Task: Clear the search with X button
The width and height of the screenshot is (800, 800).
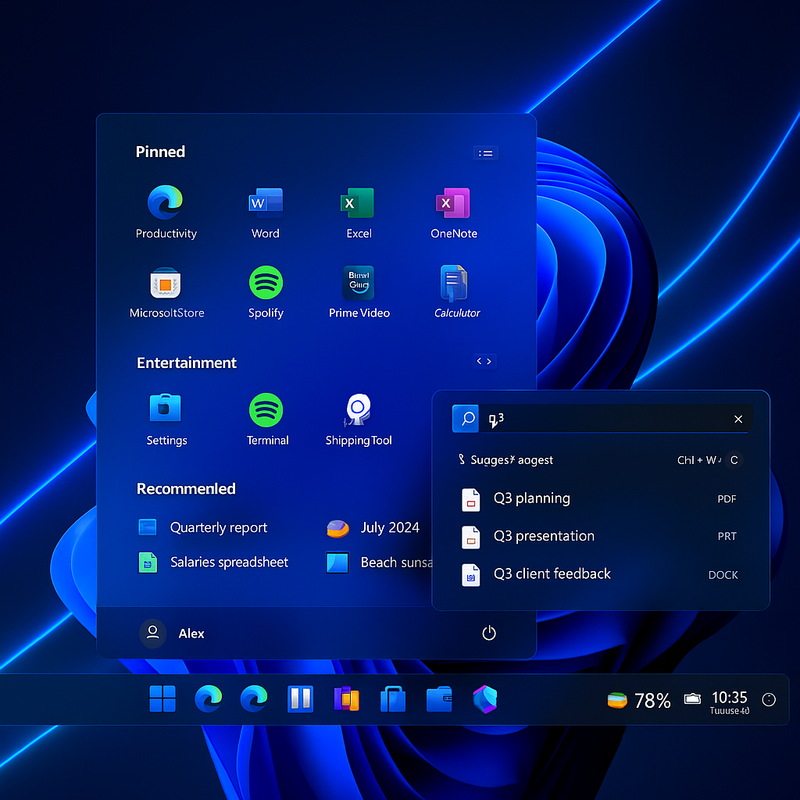Action: [x=738, y=419]
